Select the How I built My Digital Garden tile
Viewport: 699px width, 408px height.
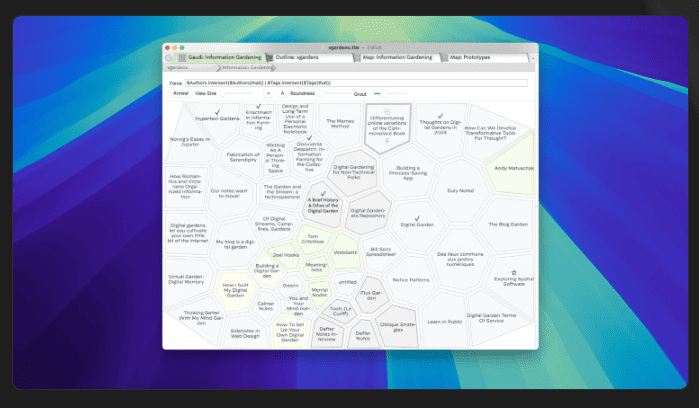(x=235, y=290)
